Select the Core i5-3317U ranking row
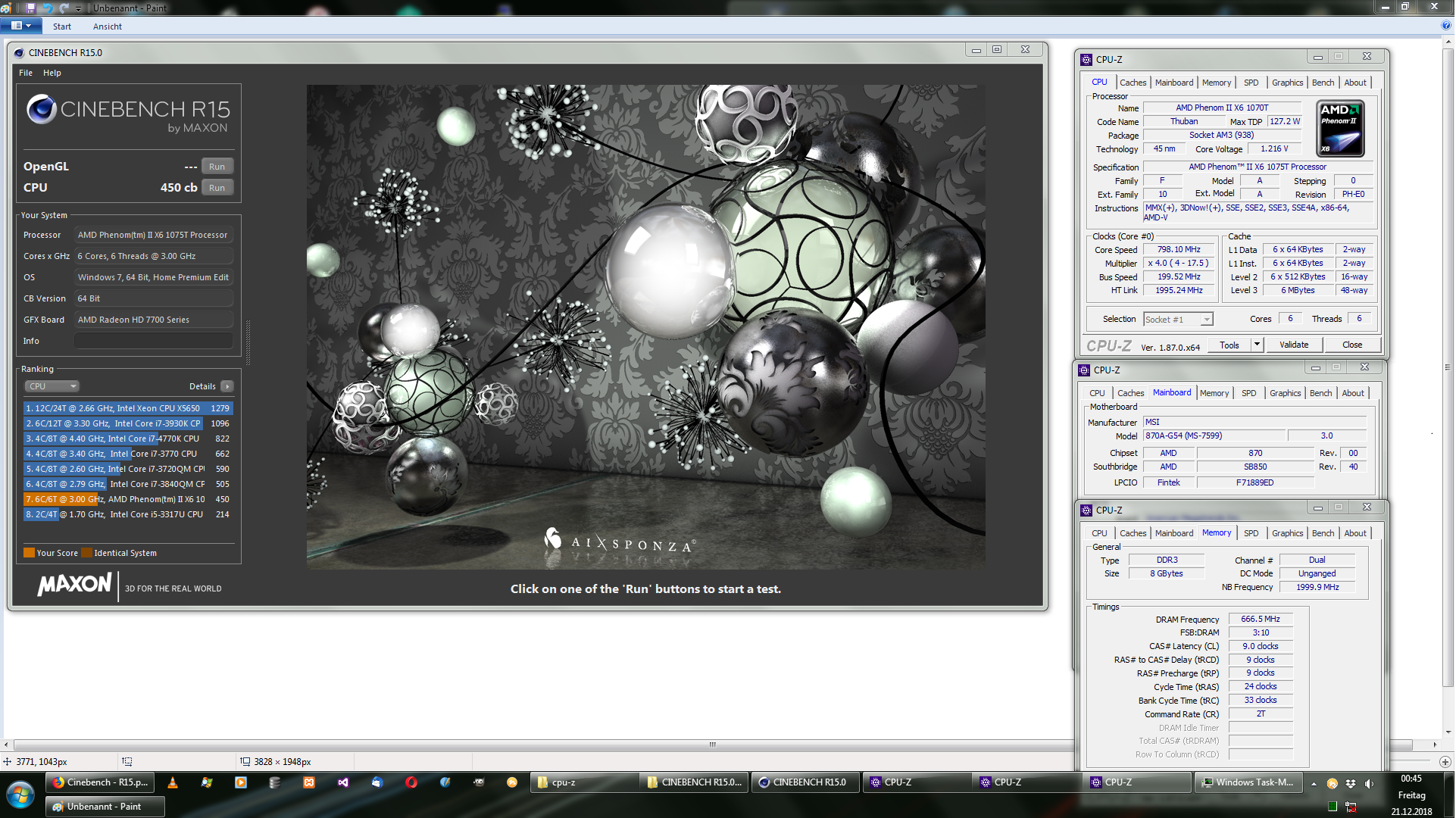This screenshot has width=1456, height=818. (x=128, y=514)
